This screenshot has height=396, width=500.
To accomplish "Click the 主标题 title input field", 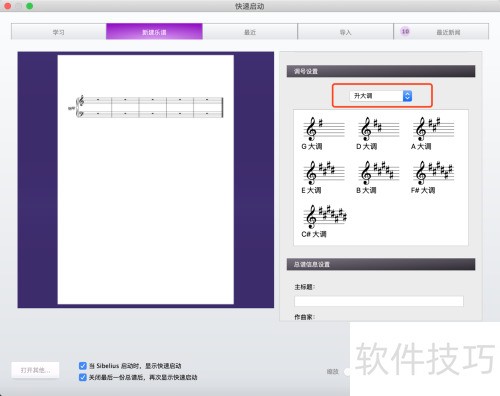I will 379,301.
